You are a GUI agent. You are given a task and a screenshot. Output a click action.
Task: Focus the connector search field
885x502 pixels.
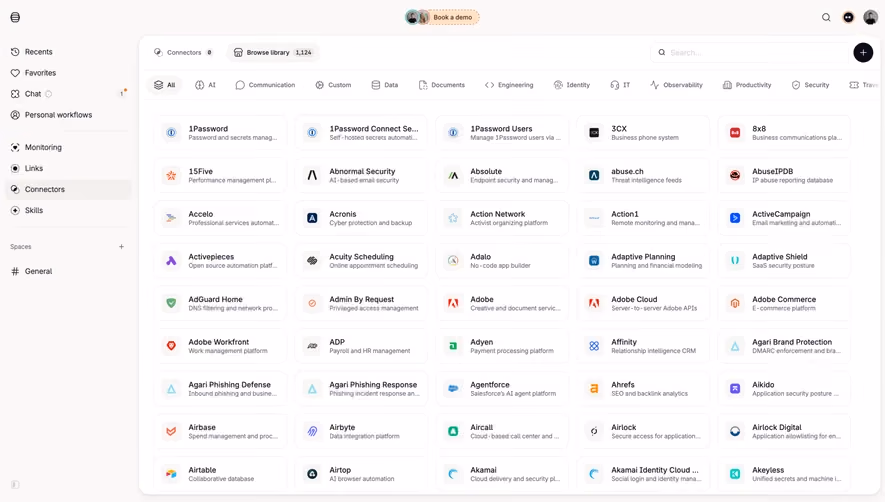tap(751, 53)
